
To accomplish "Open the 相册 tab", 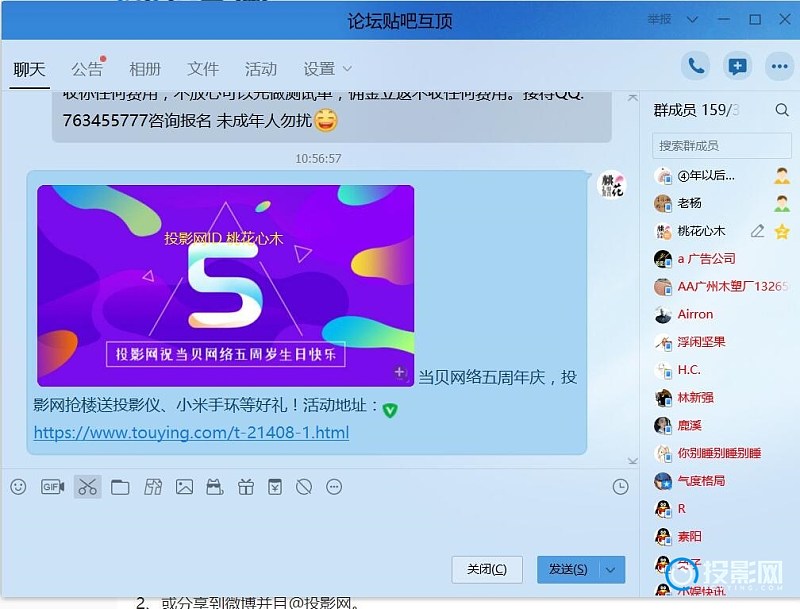I will [x=145, y=69].
